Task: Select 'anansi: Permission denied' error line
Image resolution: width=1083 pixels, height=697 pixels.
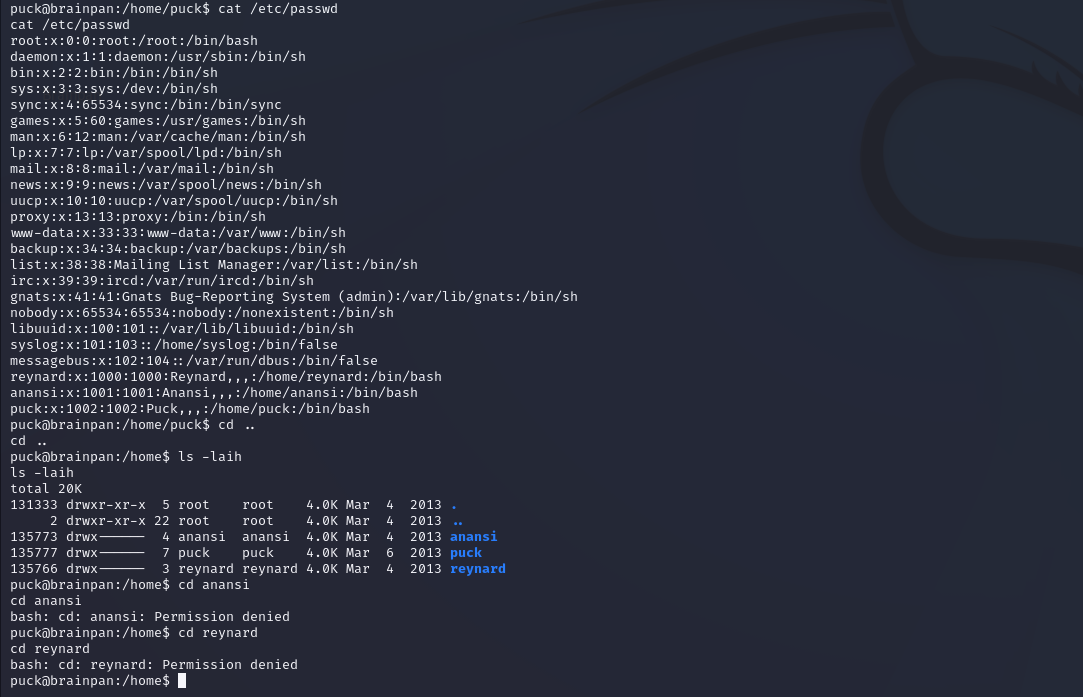Action: pos(150,616)
